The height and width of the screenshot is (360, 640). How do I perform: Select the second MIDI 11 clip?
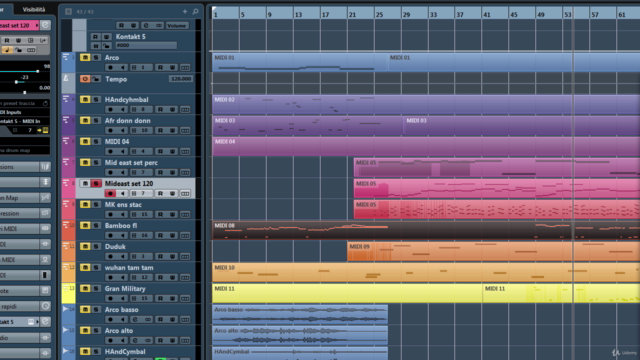click(561, 293)
